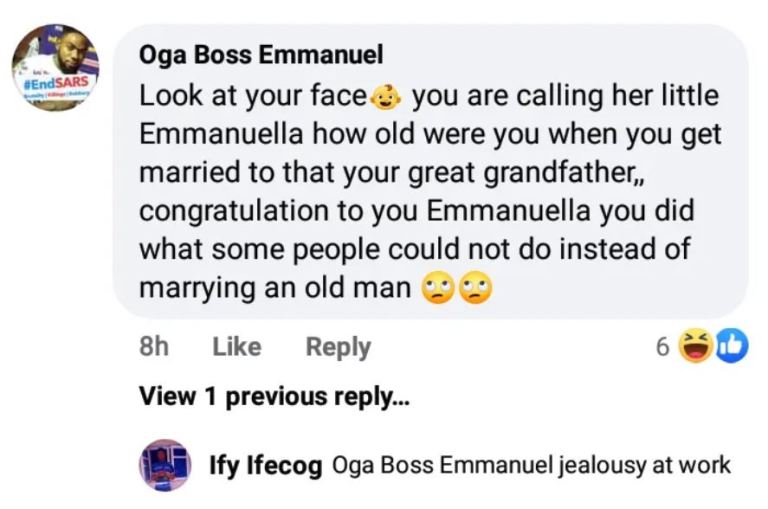View who reacted via the 6 count
Viewport: 768px width, 509px height.
(662, 347)
